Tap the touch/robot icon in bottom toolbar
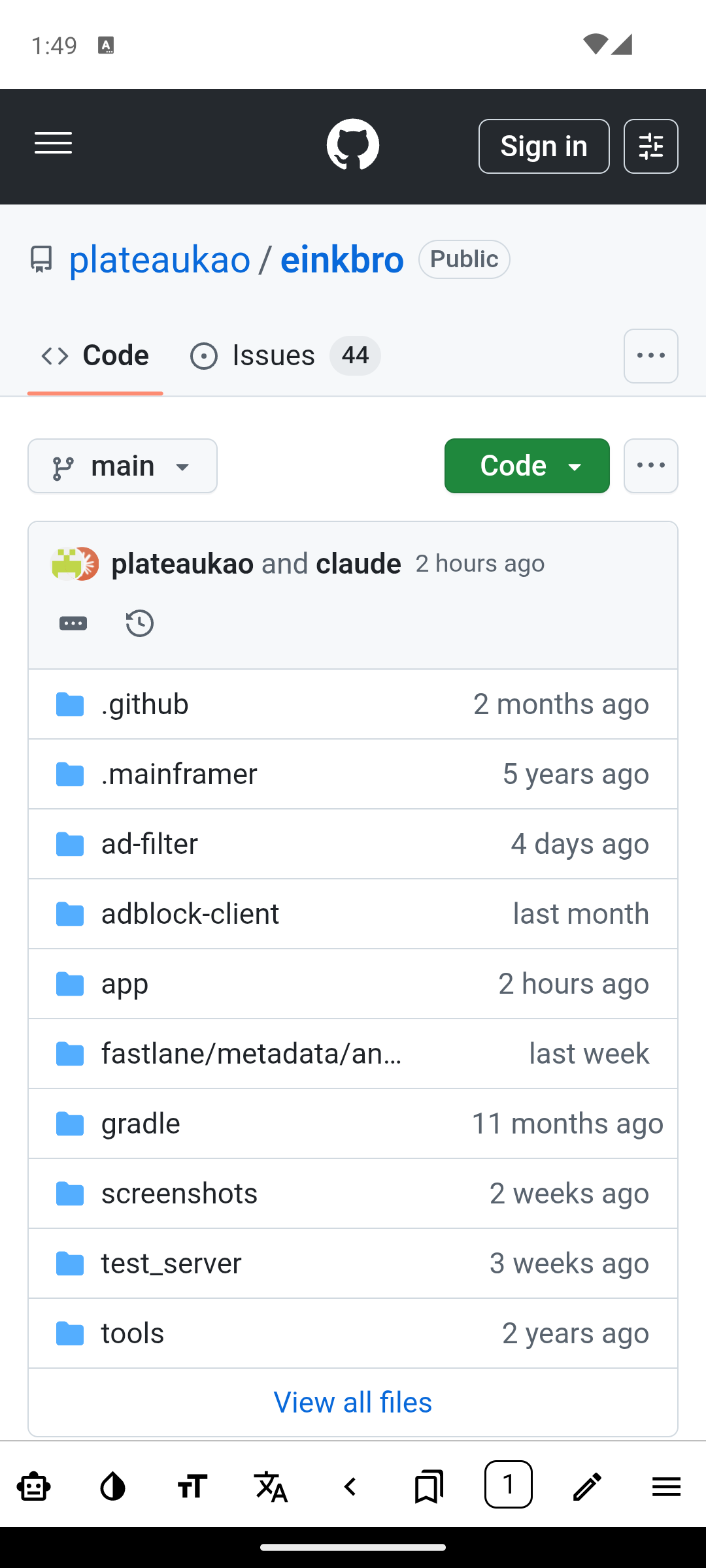This screenshot has width=706, height=1568. click(34, 1487)
